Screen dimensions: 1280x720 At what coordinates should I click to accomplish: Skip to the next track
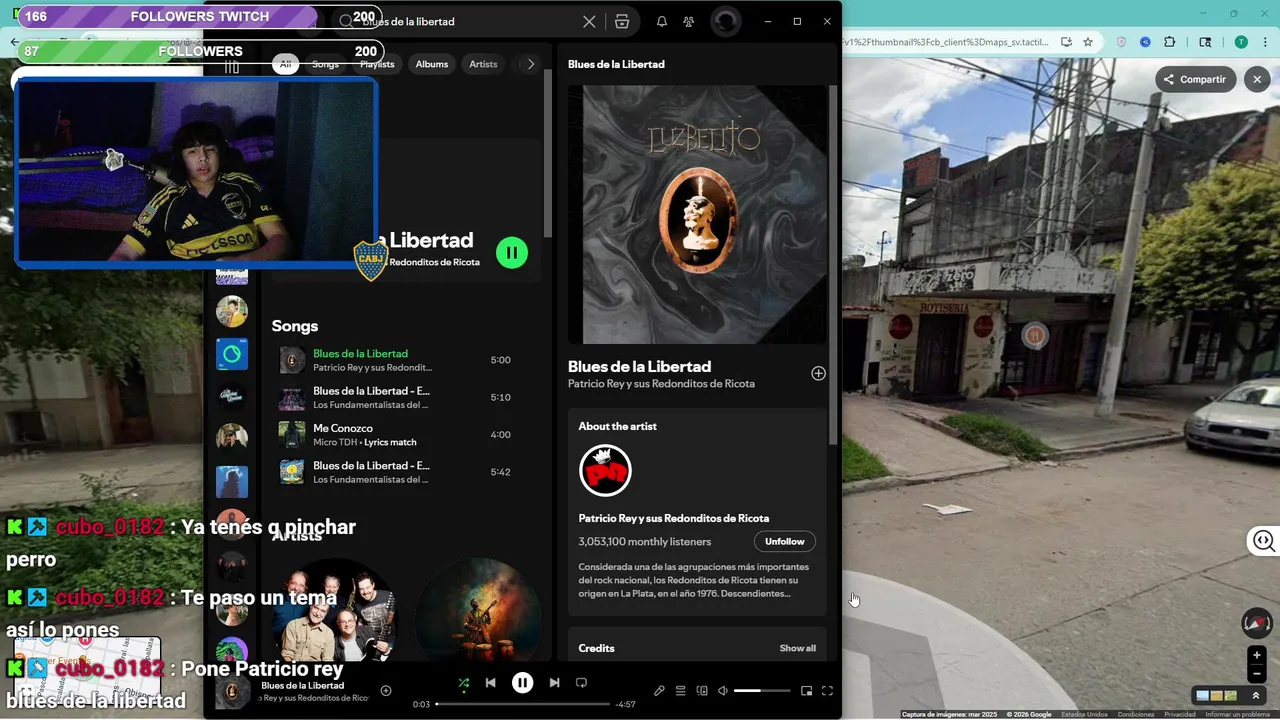tap(554, 683)
